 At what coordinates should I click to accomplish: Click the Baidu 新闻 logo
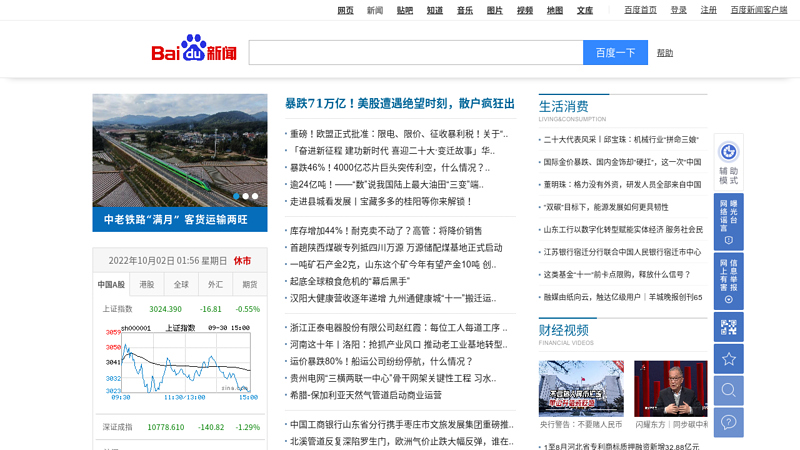(x=194, y=48)
